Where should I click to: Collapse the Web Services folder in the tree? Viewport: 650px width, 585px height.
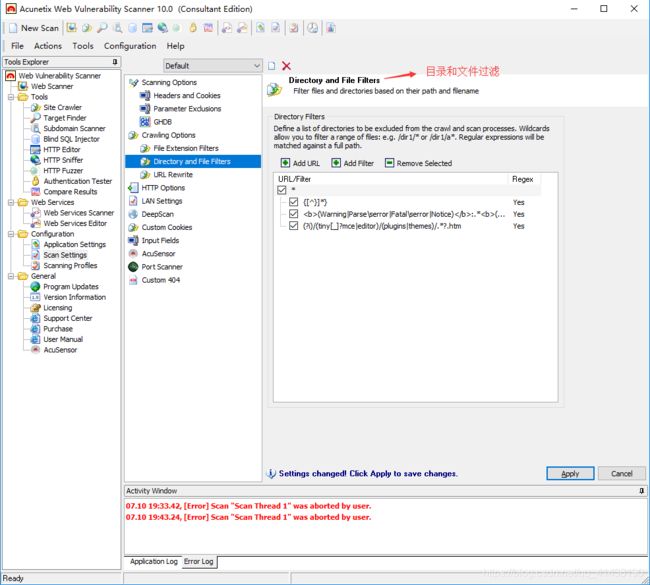(x=11, y=202)
